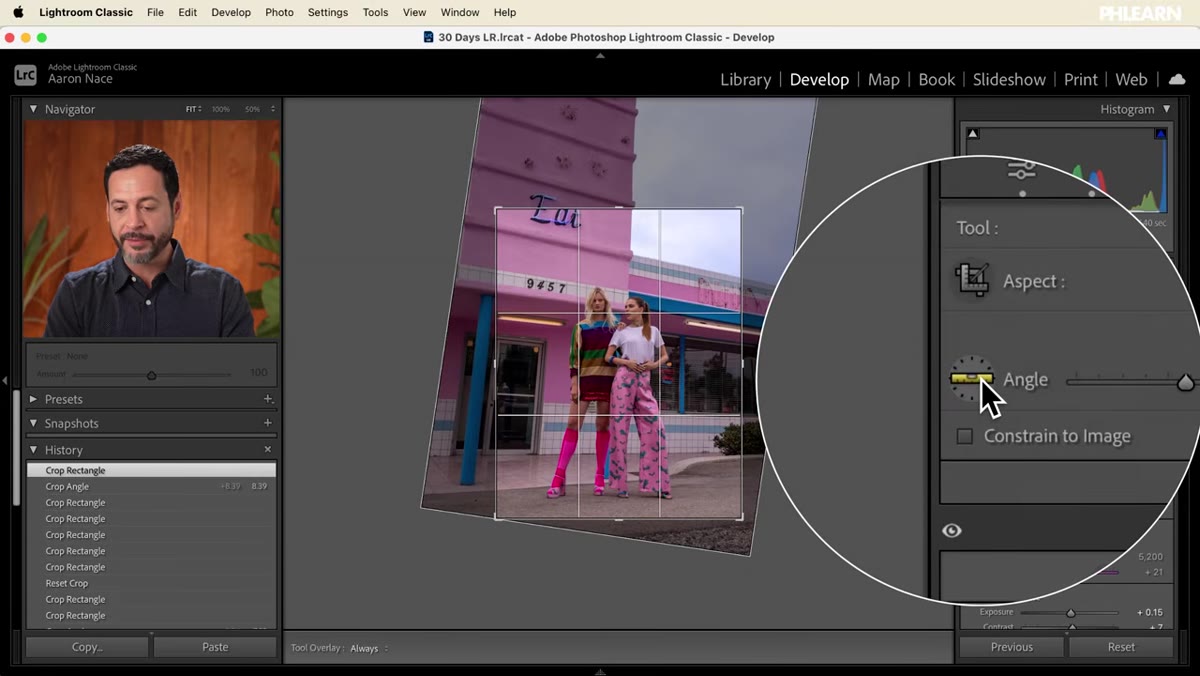Click the left-edge crop handle
Screen dimensions: 1200x676
pyautogui.click(x=496, y=364)
